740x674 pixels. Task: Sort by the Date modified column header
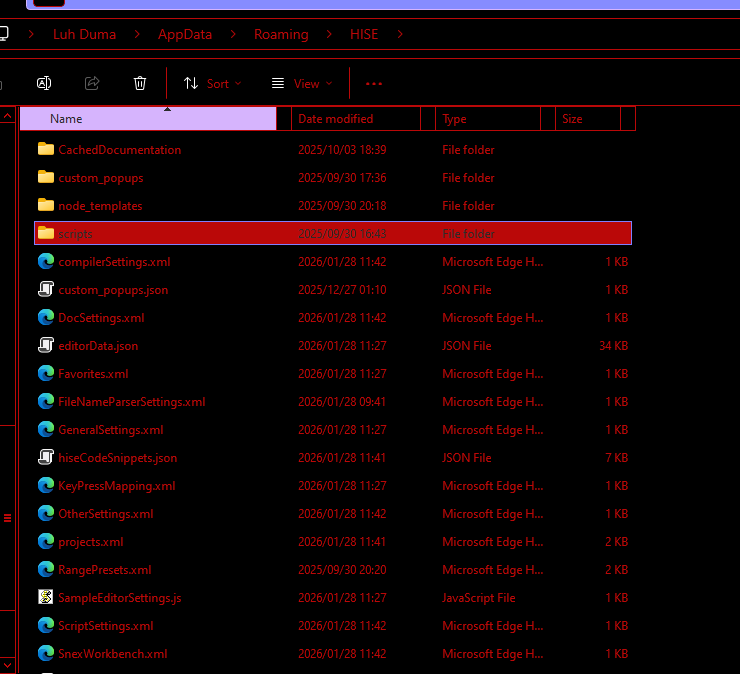tap(356, 118)
